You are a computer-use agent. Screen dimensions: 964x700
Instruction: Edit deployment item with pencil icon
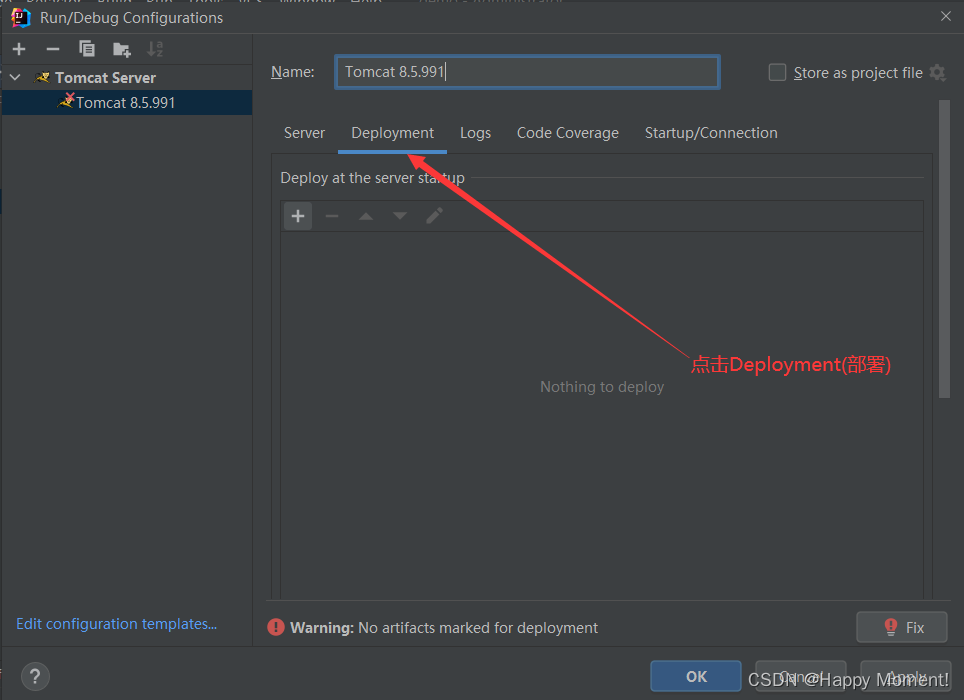pos(434,216)
